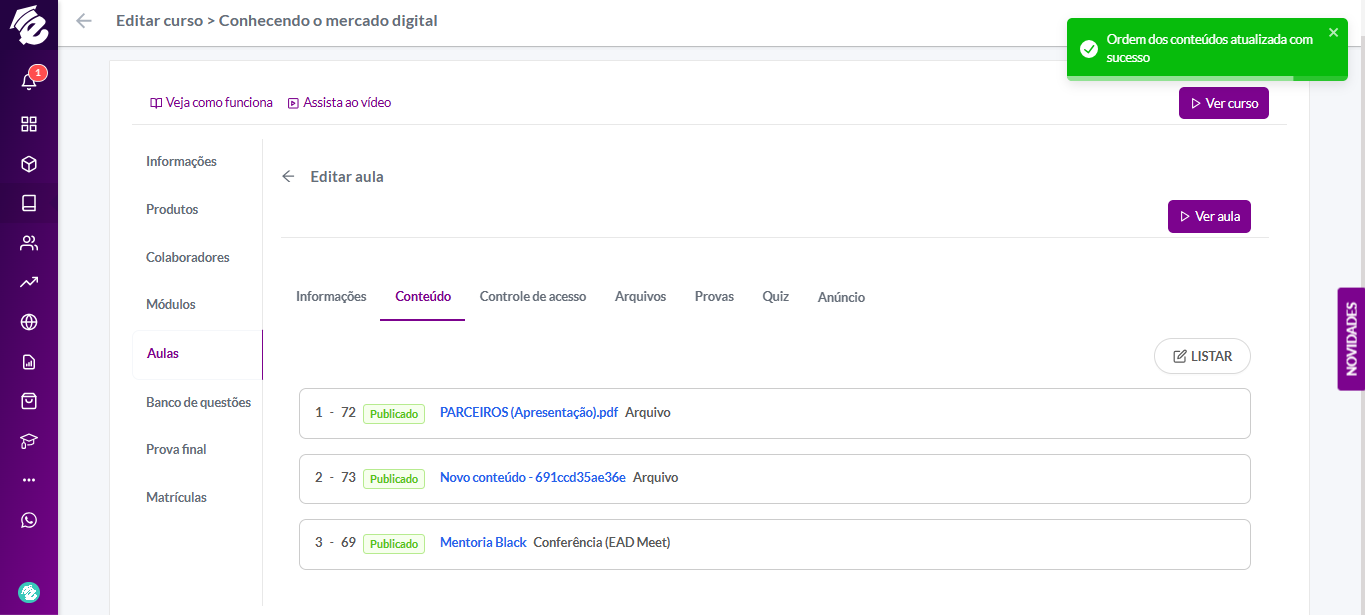Open the more options ellipsis in sidebar
This screenshot has height=615, width=1365.
pyautogui.click(x=29, y=480)
